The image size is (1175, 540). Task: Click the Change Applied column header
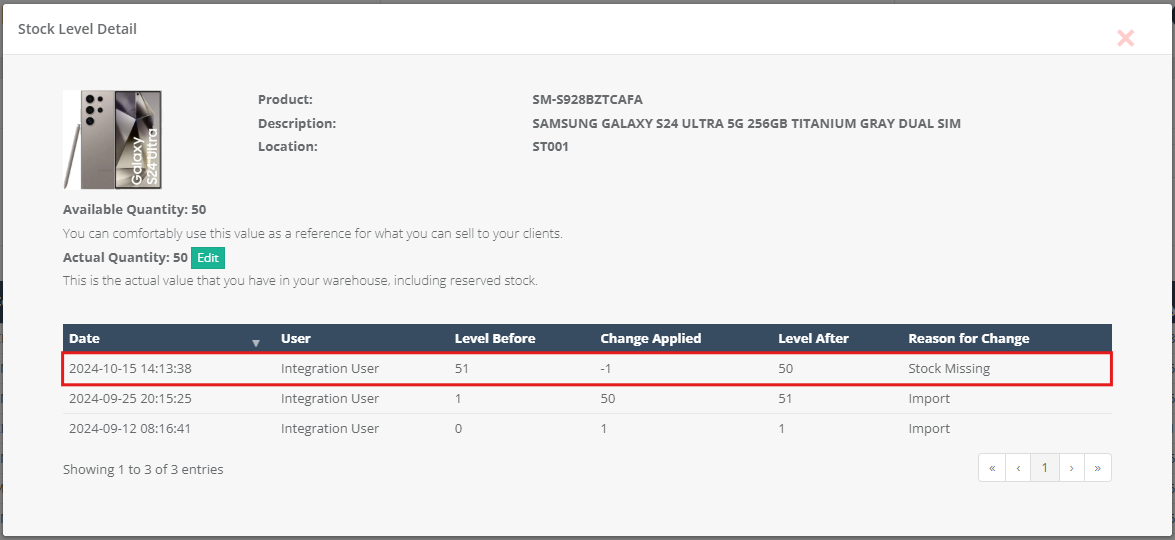point(650,339)
